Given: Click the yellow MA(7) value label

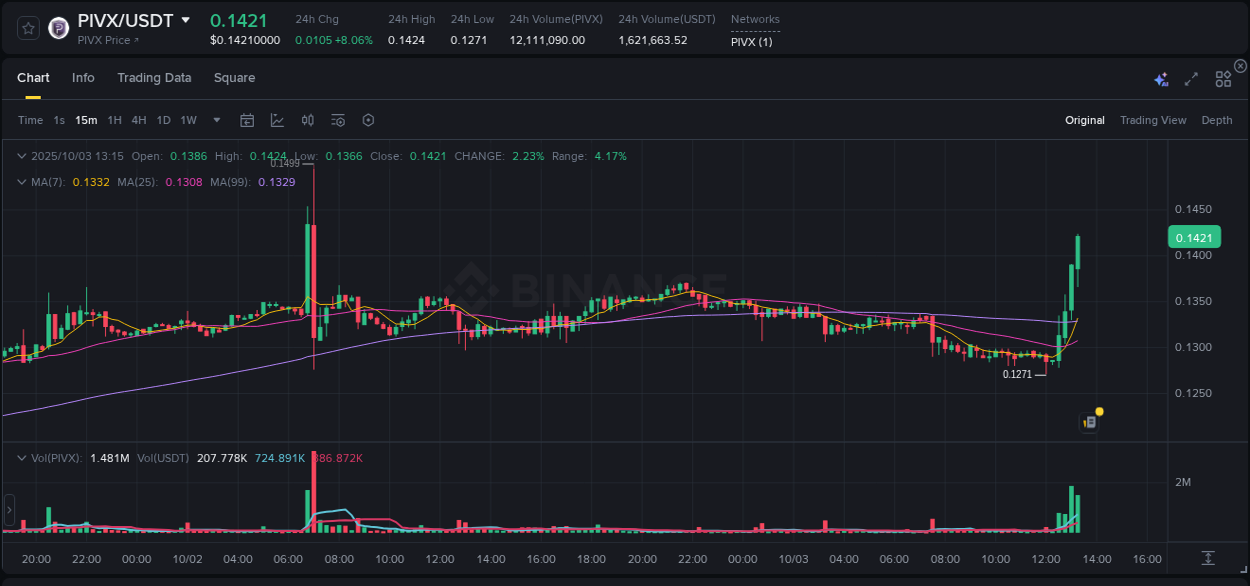Looking at the screenshot, I should 91,182.
